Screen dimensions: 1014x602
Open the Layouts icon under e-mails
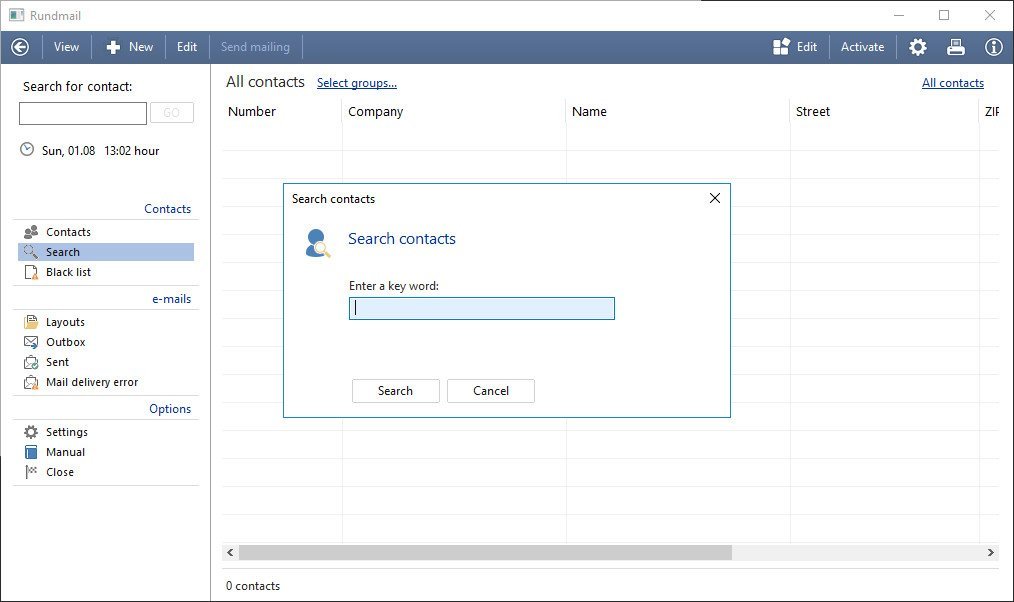tap(30, 321)
